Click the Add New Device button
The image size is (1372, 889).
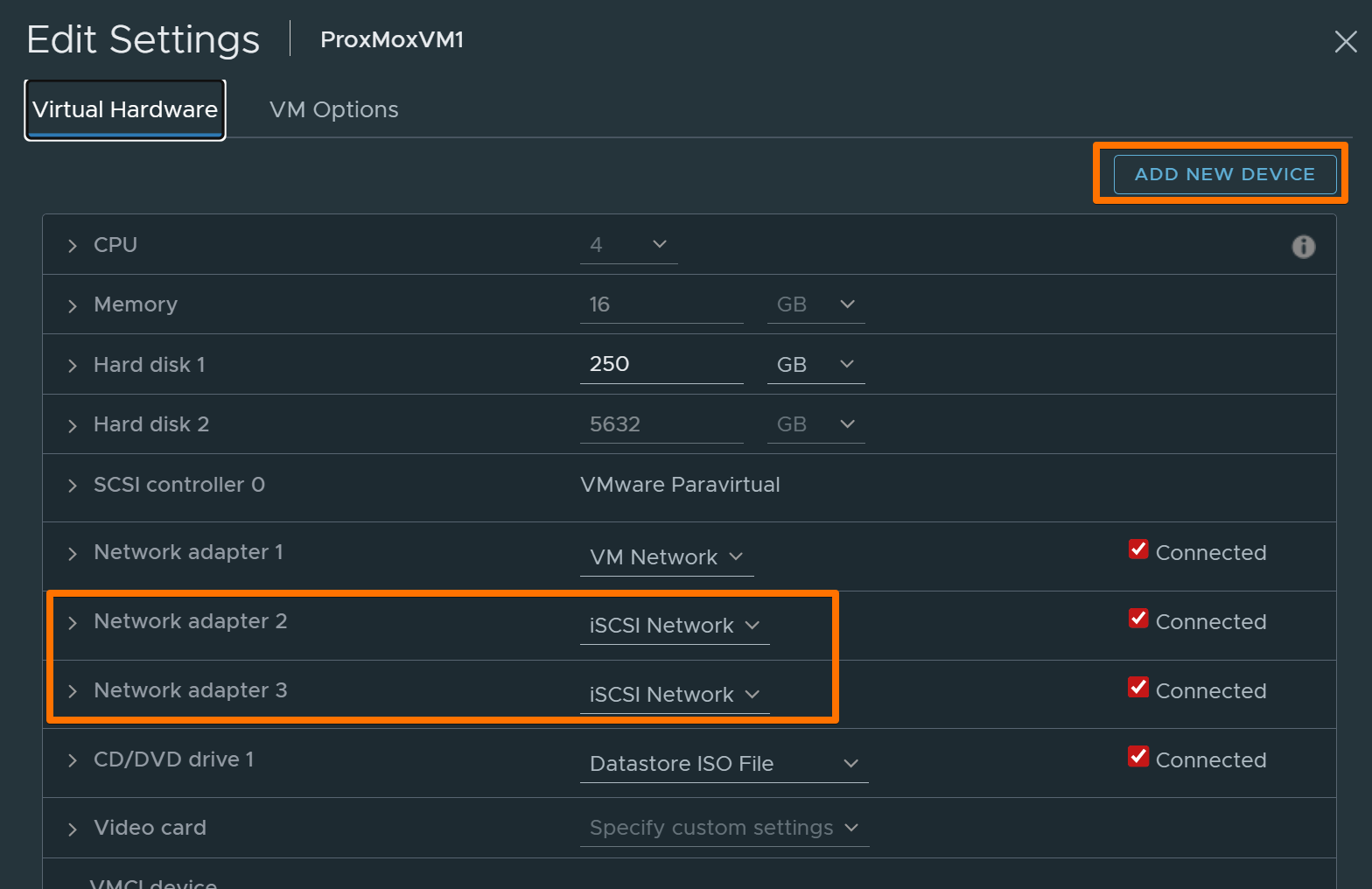pos(1224,174)
